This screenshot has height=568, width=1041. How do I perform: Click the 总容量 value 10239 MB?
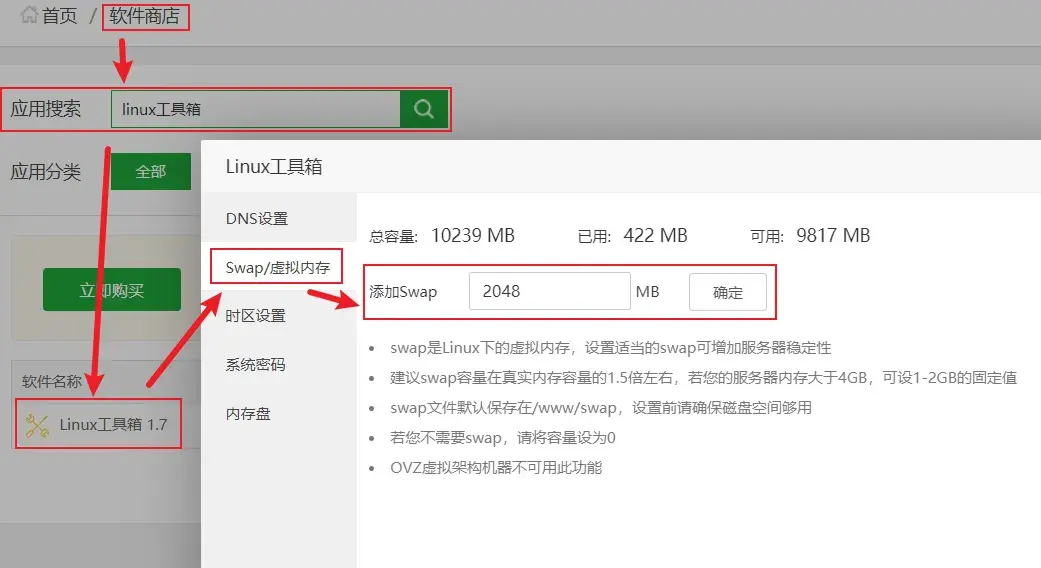[x=473, y=236]
